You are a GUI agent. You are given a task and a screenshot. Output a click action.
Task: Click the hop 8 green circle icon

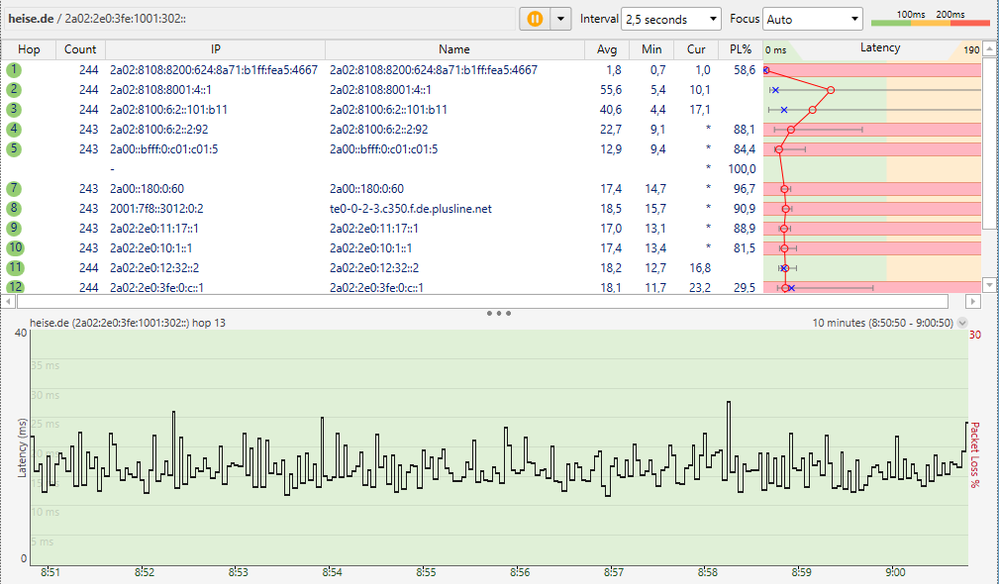coord(14,208)
